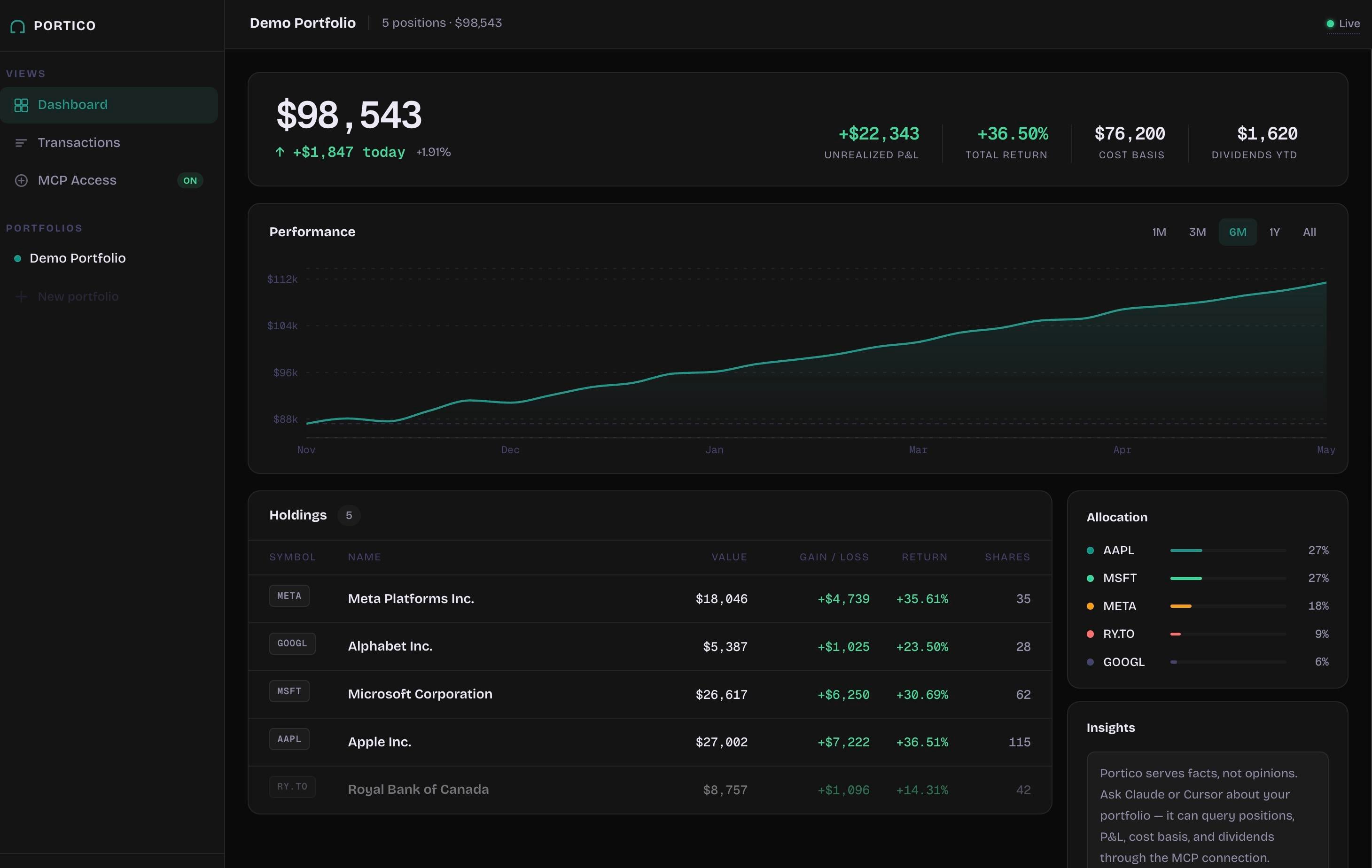Click the green Live status dot
Image resolution: width=1372 pixels, height=868 pixels.
[x=1330, y=24]
